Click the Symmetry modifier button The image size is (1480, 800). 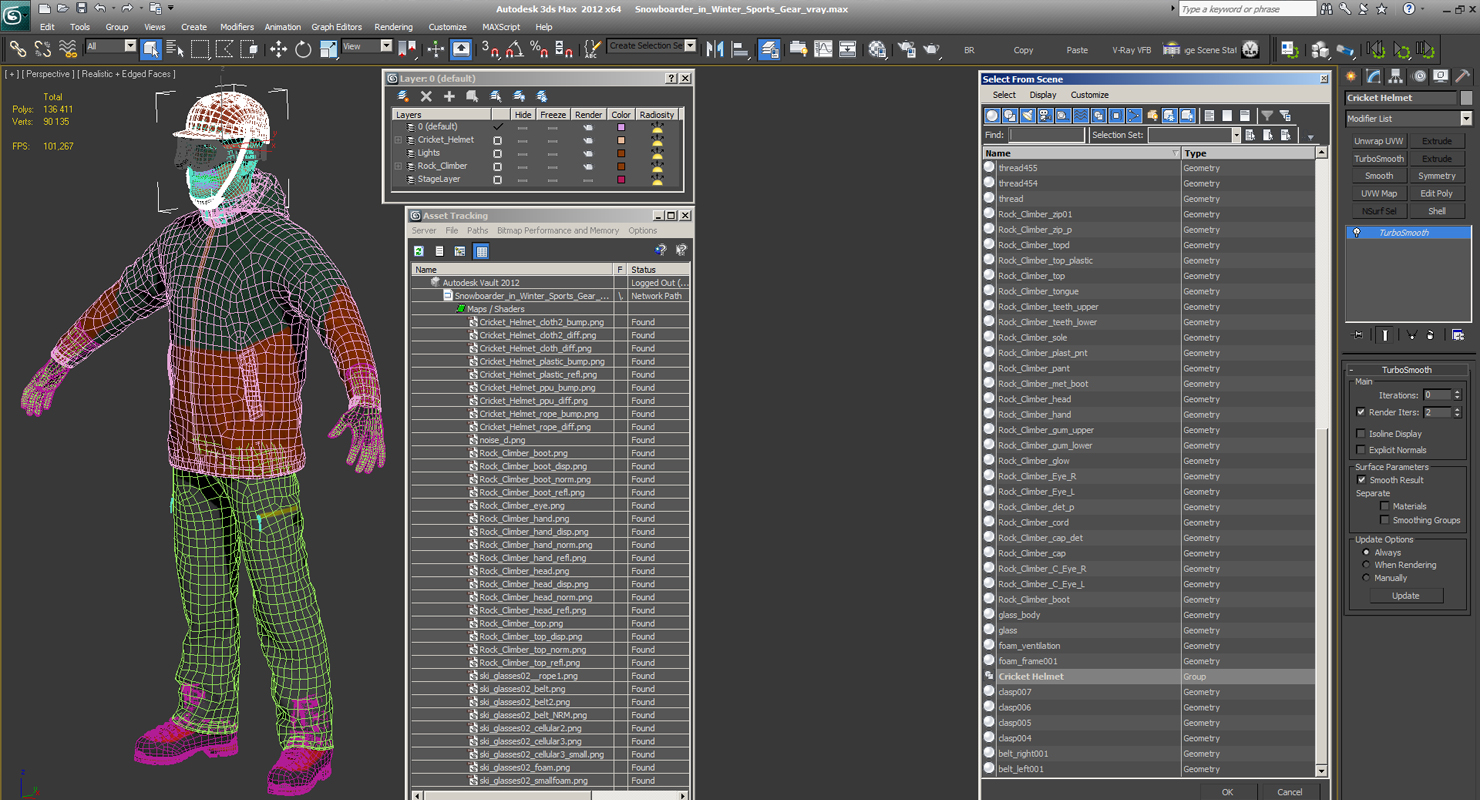click(1437, 176)
